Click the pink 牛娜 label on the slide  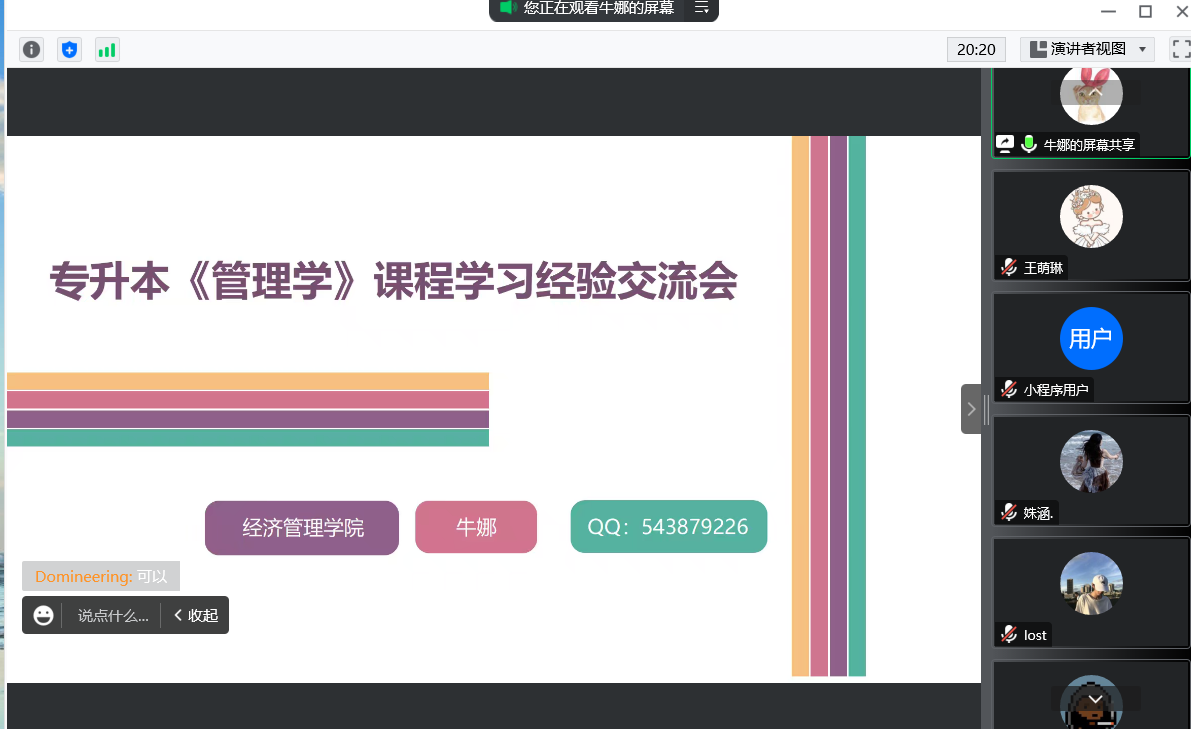[476, 527]
